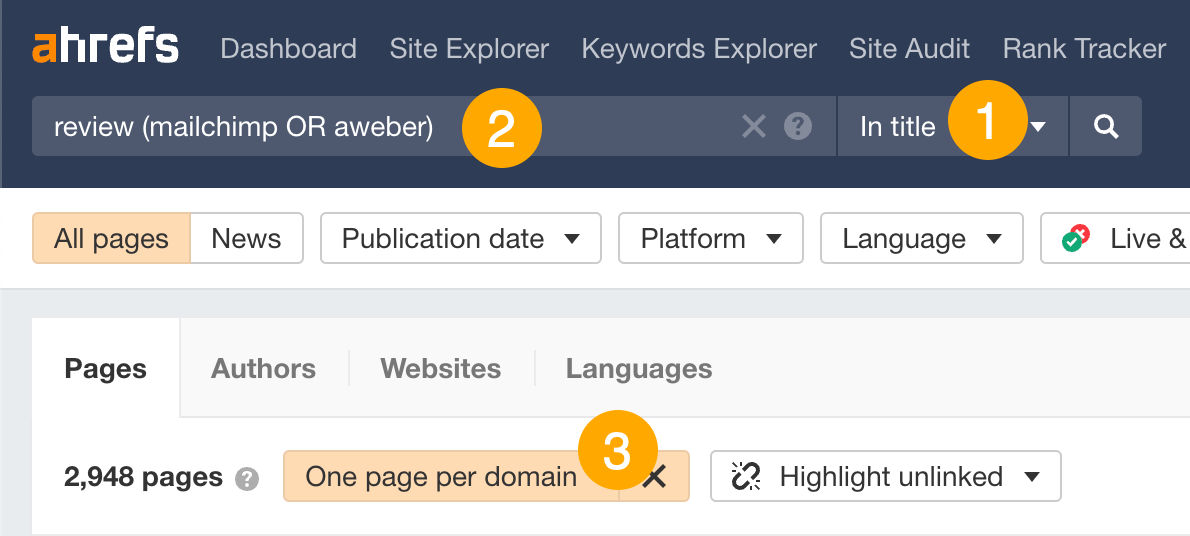Screen dimensions: 1190x536
Task: Select the All pages toggle
Action: [x=111, y=239]
